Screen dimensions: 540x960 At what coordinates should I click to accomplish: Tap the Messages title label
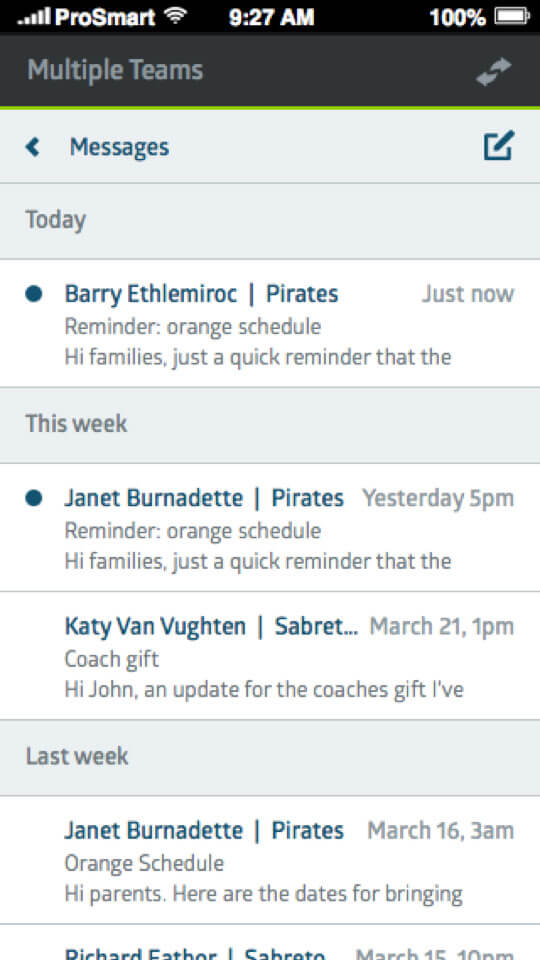pos(119,147)
